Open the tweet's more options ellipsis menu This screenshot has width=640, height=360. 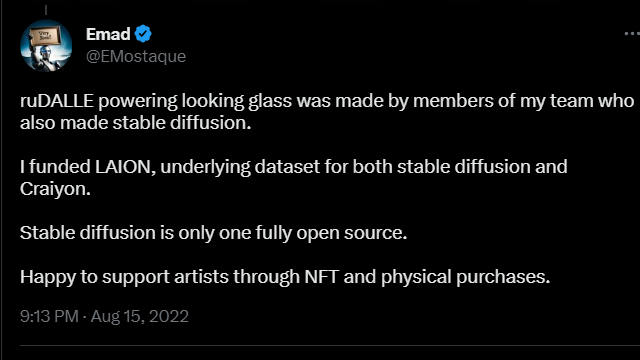tap(632, 34)
